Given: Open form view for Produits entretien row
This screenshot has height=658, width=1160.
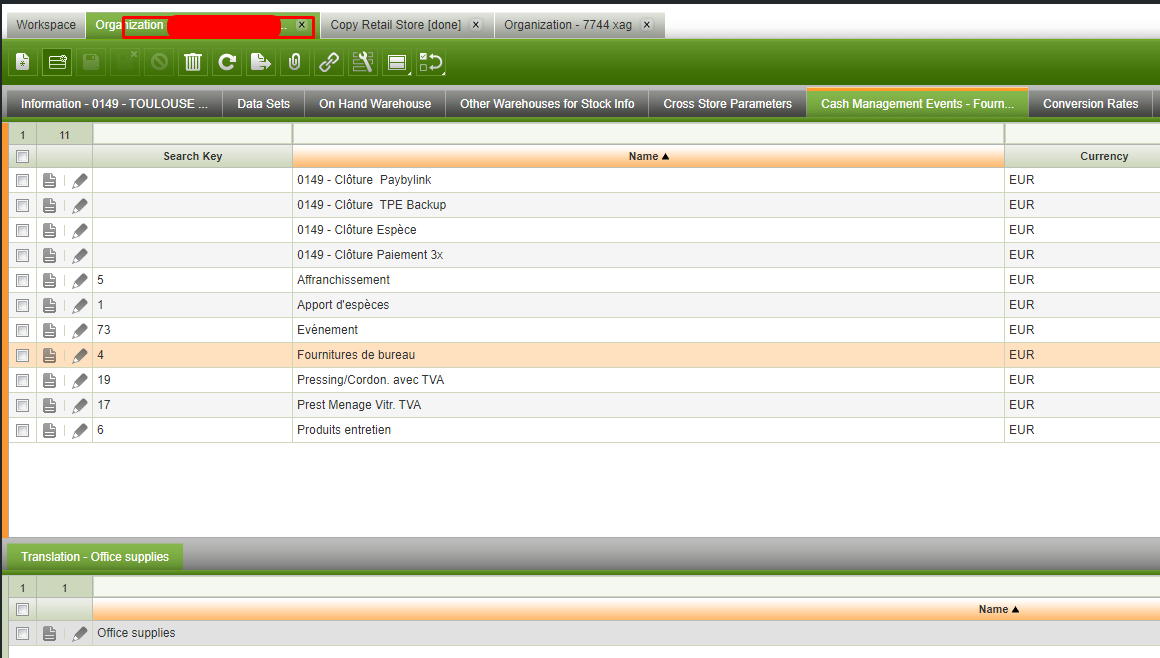Looking at the screenshot, I should 50,430.
